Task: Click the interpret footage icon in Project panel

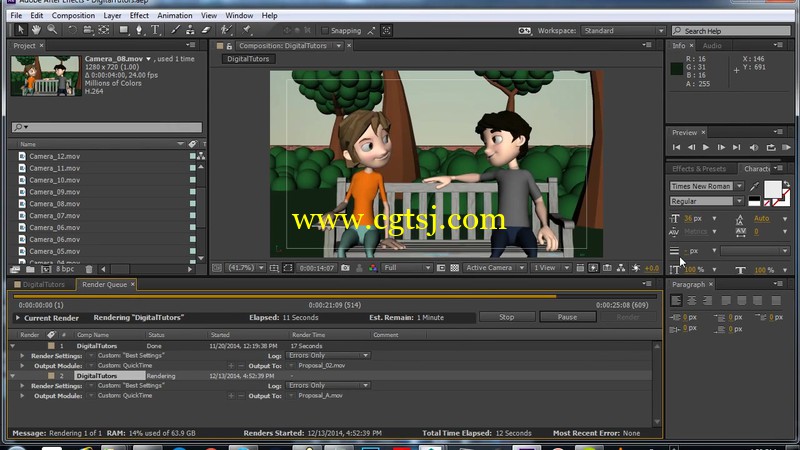Action: pyautogui.click(x=15, y=269)
